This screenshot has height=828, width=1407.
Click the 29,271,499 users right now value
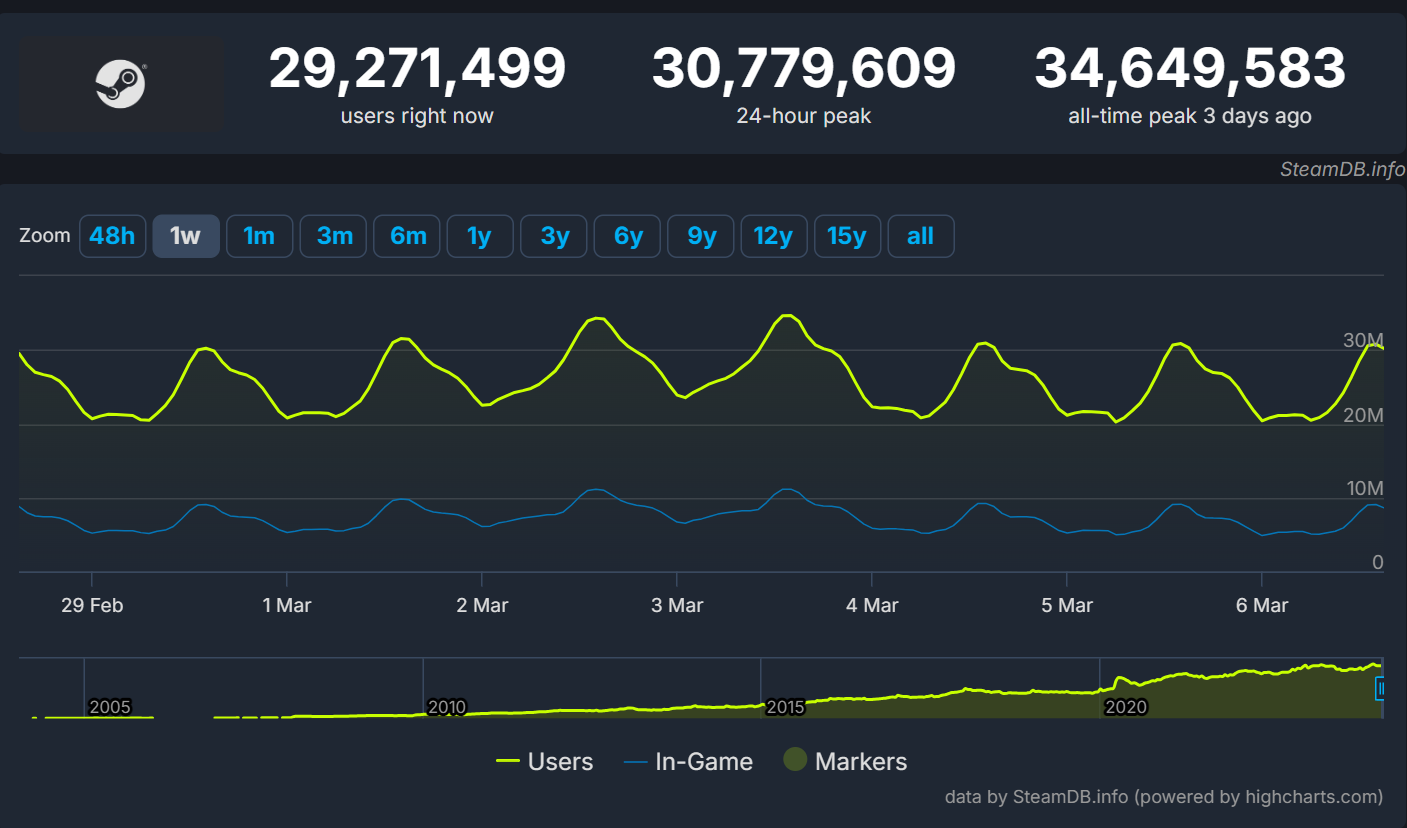click(x=417, y=69)
